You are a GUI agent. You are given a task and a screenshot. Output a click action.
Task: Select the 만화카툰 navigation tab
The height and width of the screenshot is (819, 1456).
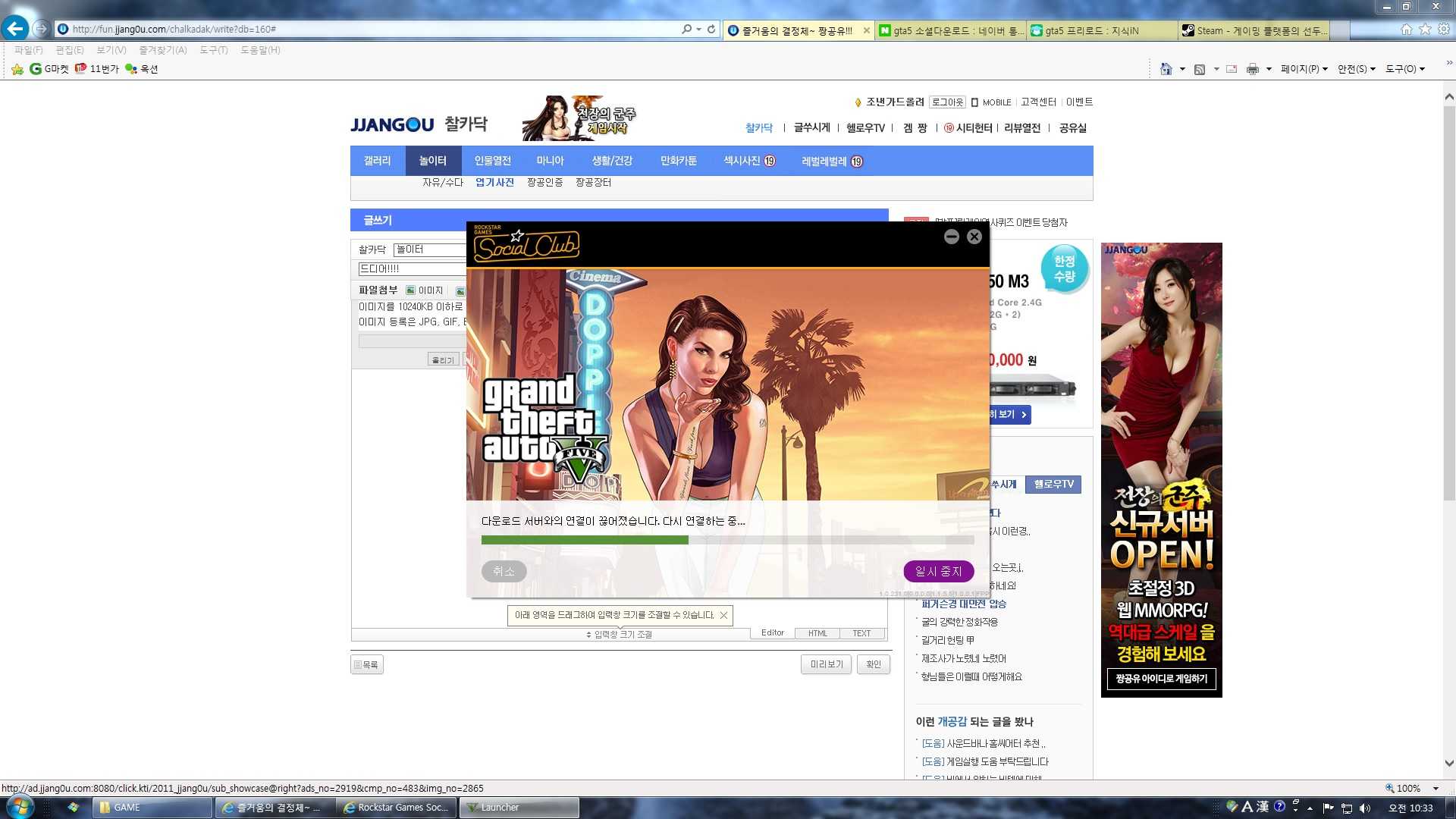678,161
